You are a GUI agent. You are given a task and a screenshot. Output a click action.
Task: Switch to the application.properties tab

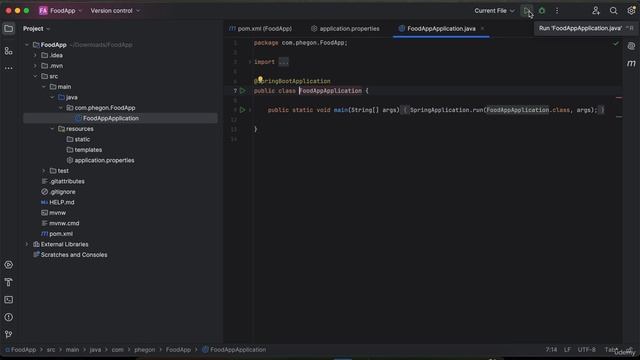pos(345,29)
